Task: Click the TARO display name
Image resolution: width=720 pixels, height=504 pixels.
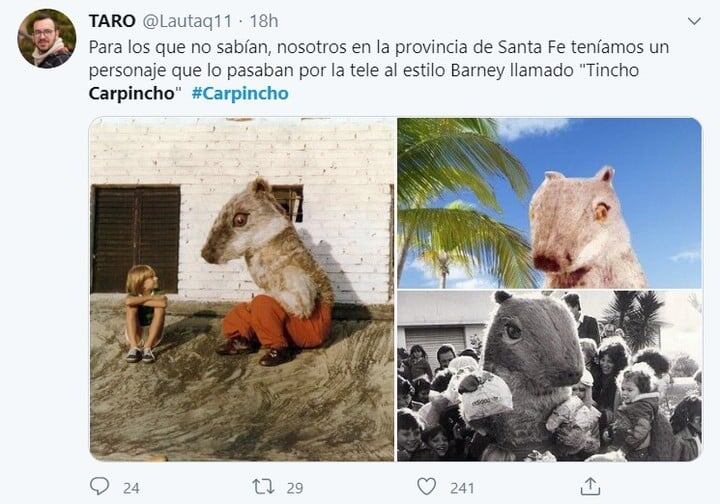Action: pyautogui.click(x=112, y=21)
